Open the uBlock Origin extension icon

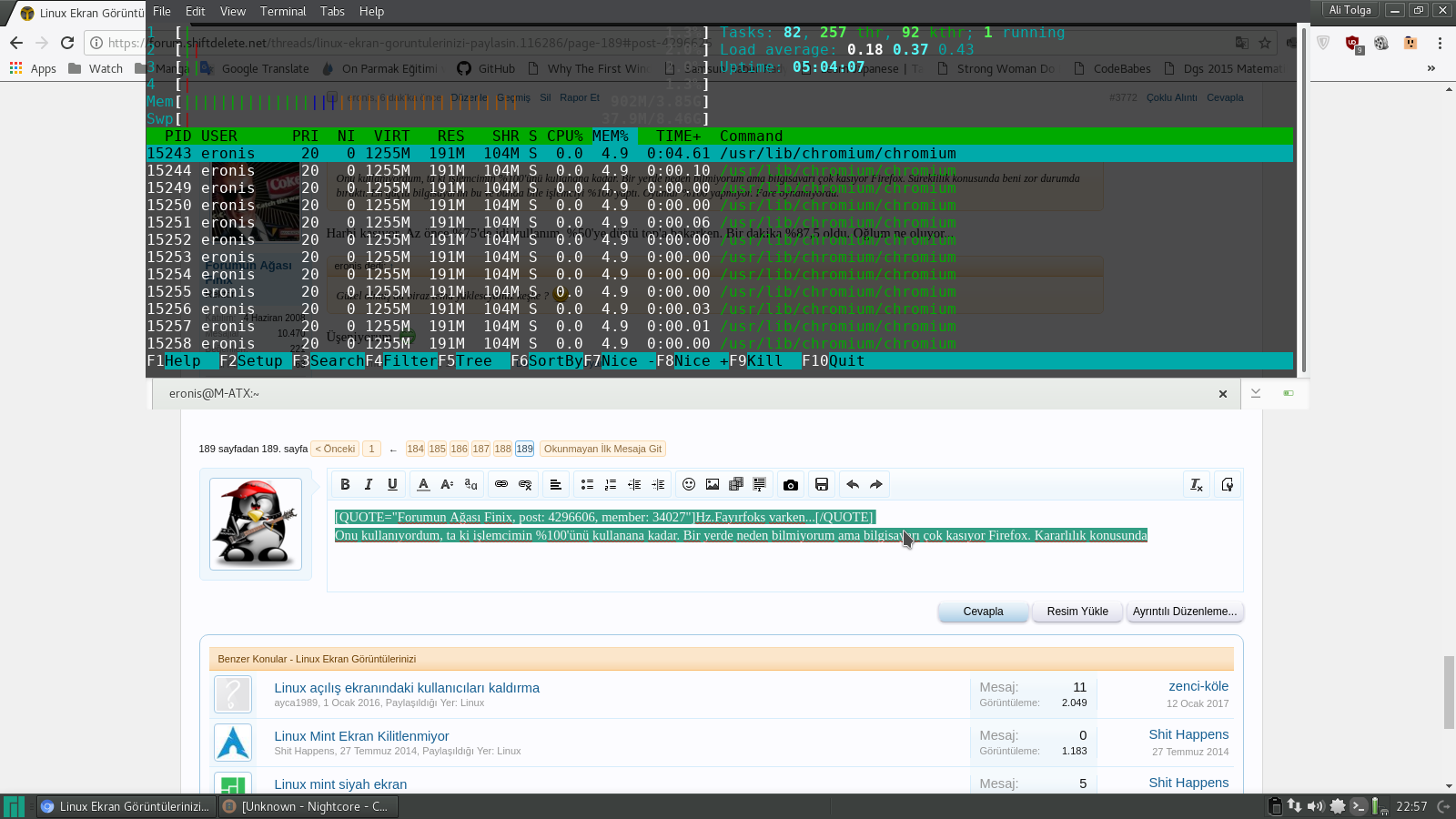1352,43
